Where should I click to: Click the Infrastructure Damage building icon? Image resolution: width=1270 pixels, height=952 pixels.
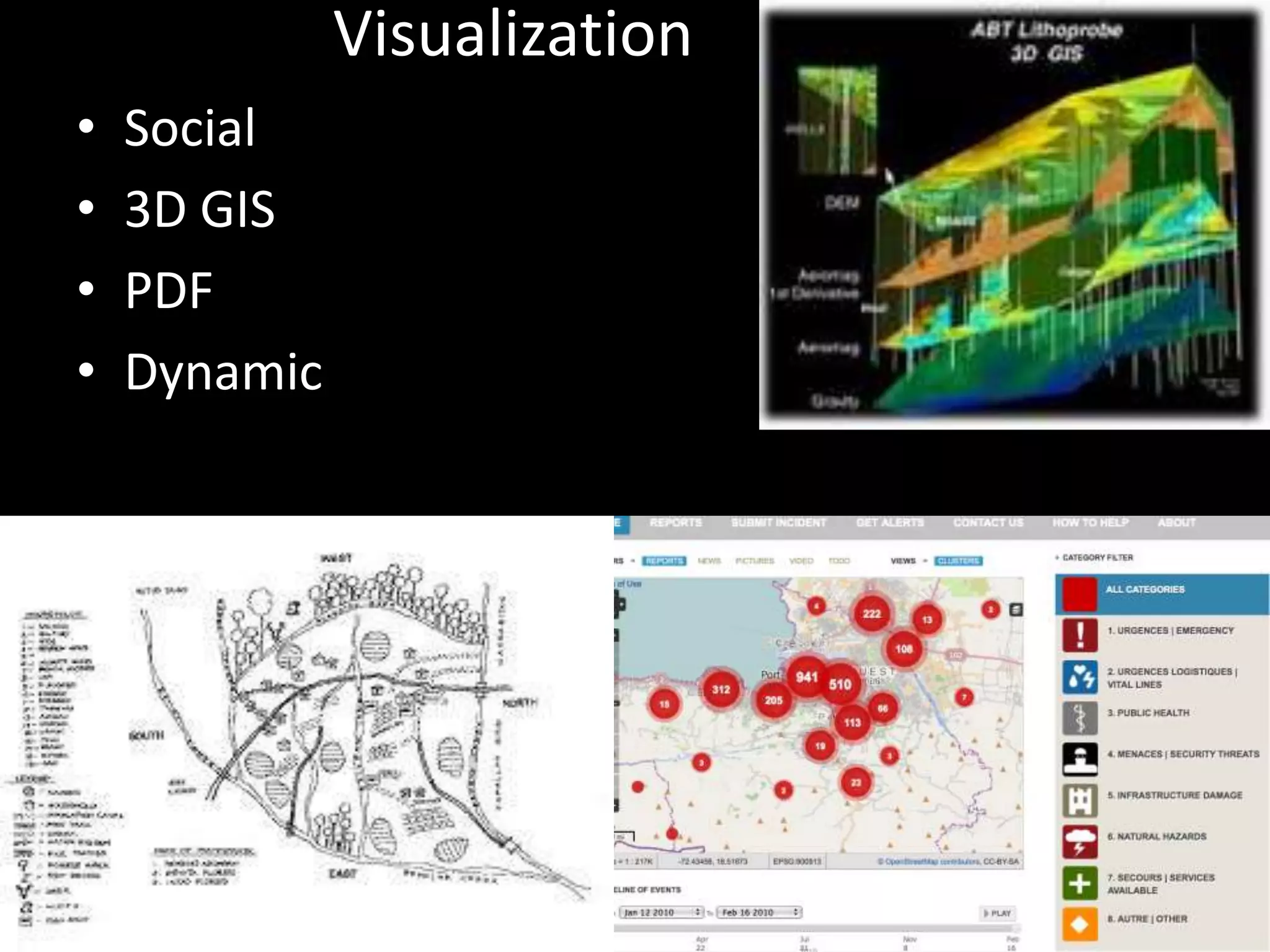pyautogui.click(x=1080, y=800)
